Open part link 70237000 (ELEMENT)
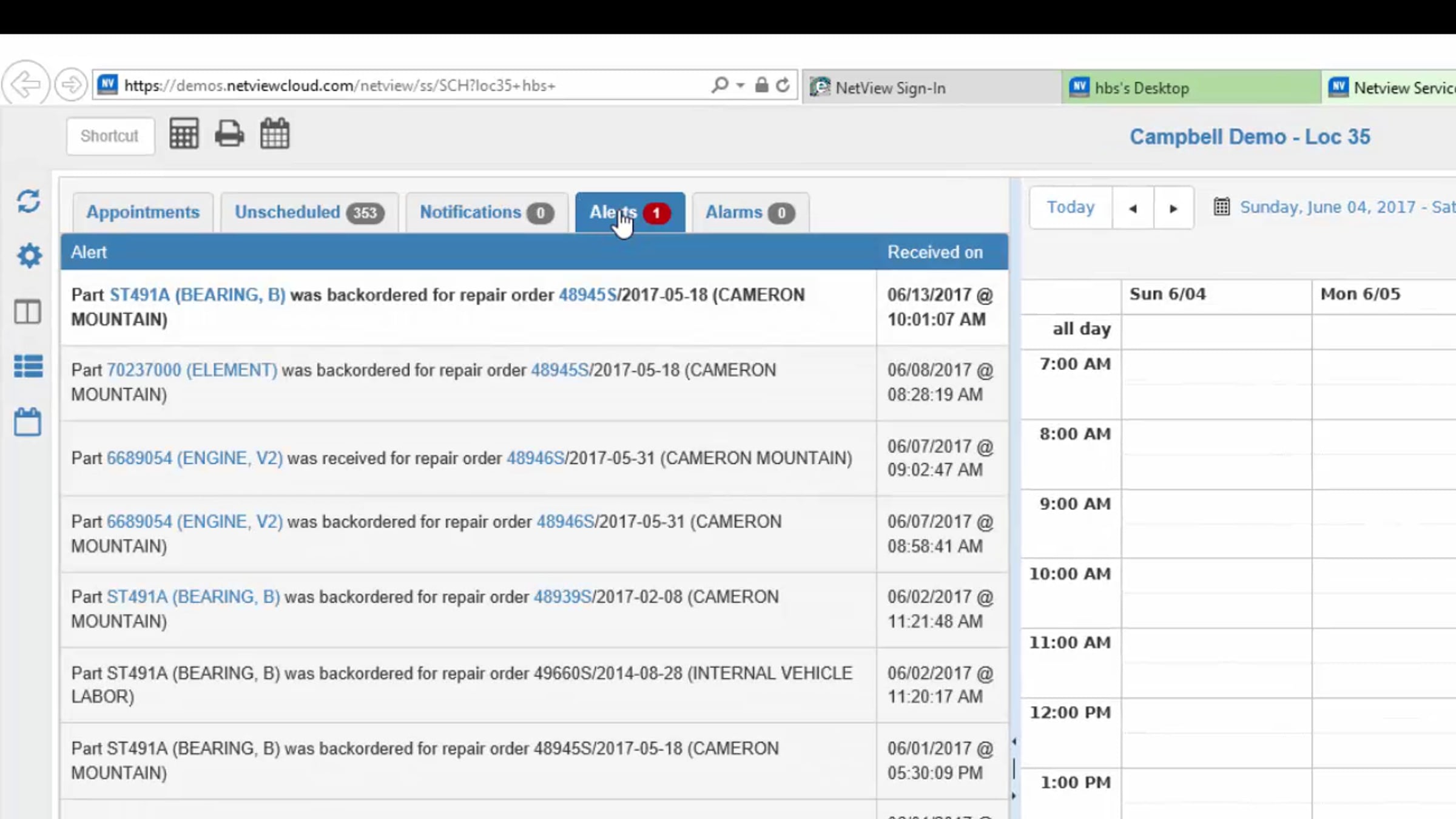The width and height of the screenshot is (1456, 819). point(192,370)
